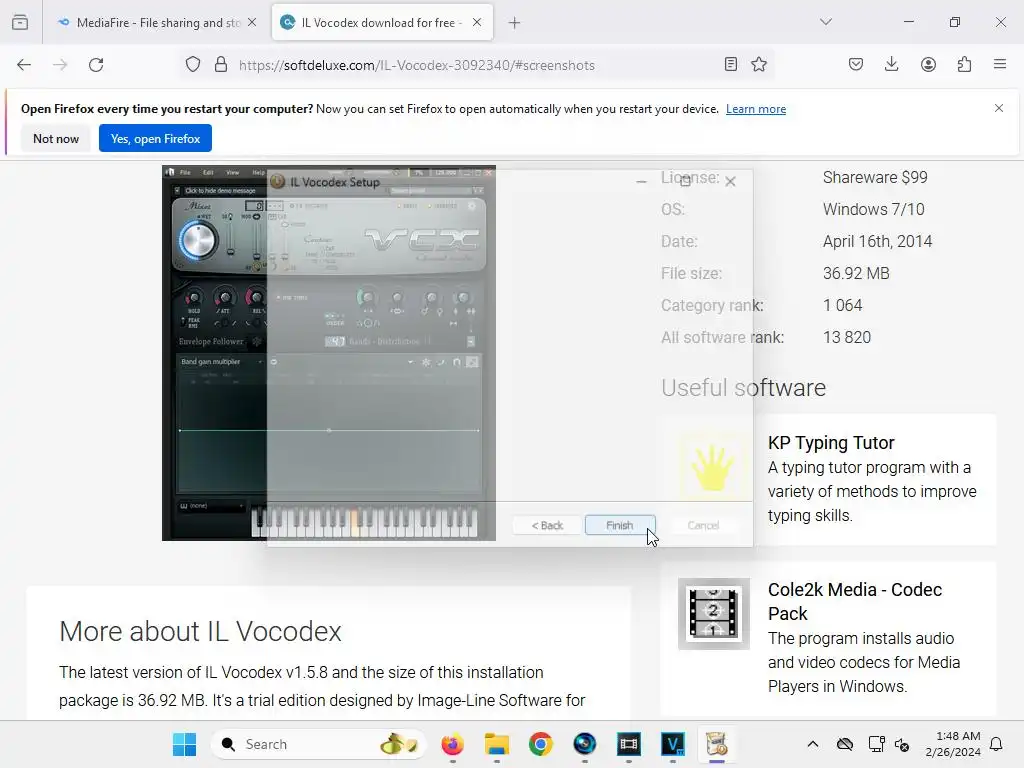Switch to the IL Vocodex download tab
This screenshot has width=1024, height=768.
pos(382,23)
